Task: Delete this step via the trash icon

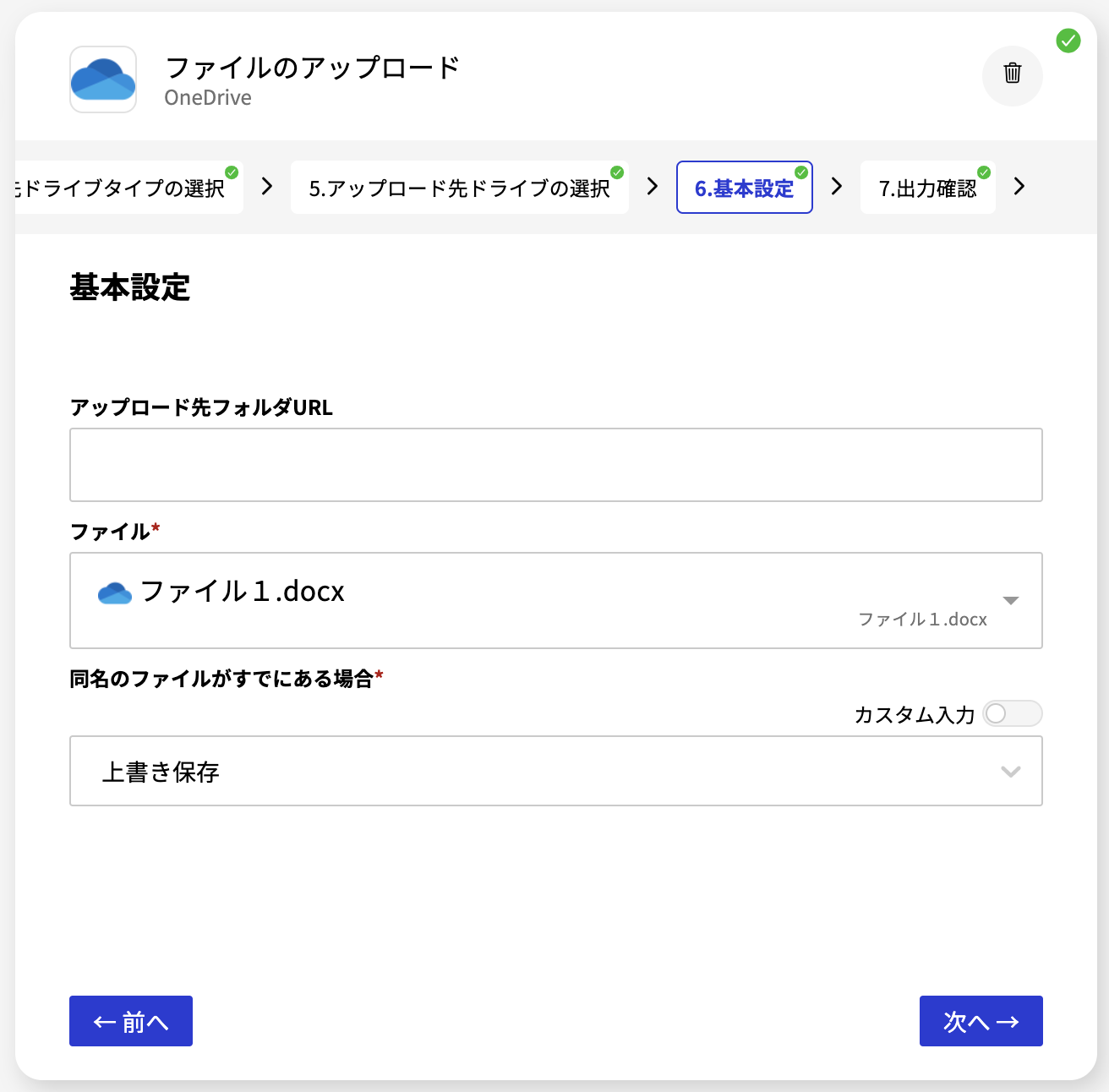Action: tap(1012, 75)
